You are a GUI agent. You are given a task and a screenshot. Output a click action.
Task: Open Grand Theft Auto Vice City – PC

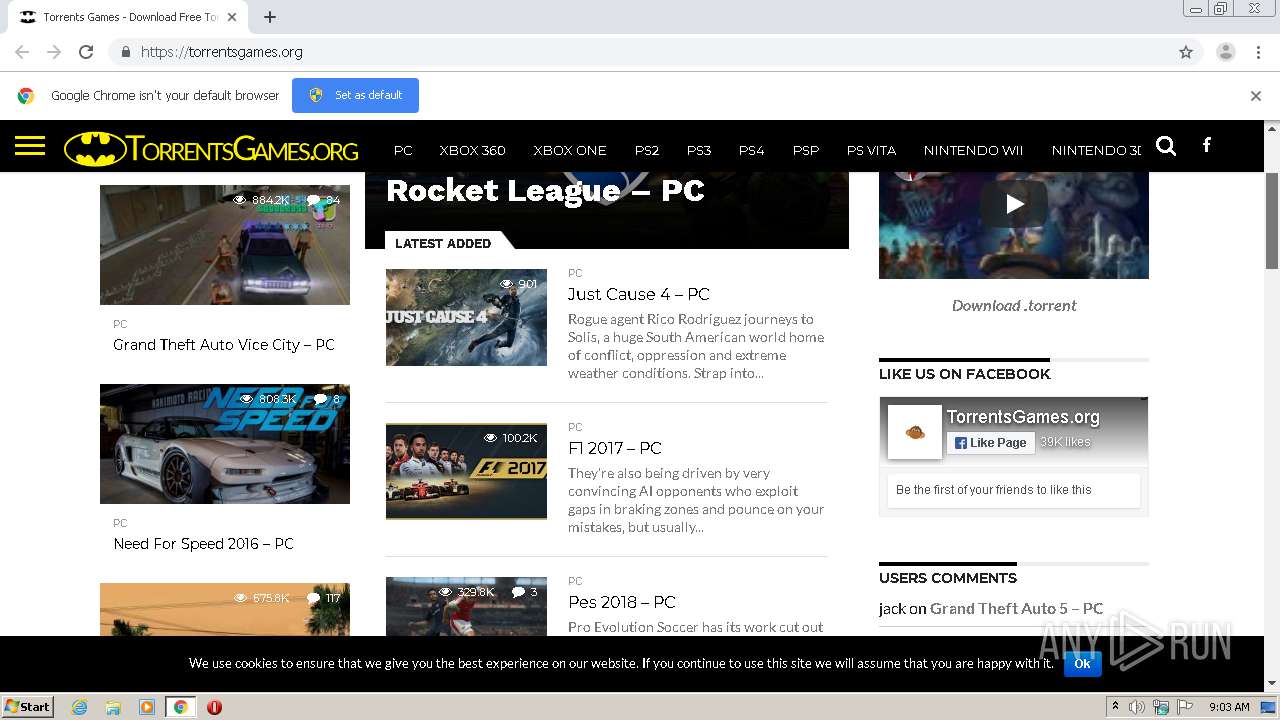pos(224,344)
